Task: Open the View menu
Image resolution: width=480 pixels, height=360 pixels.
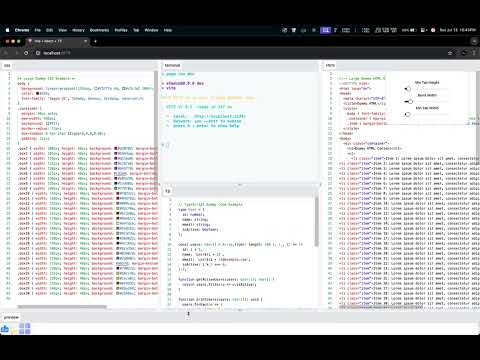Action: (63, 30)
